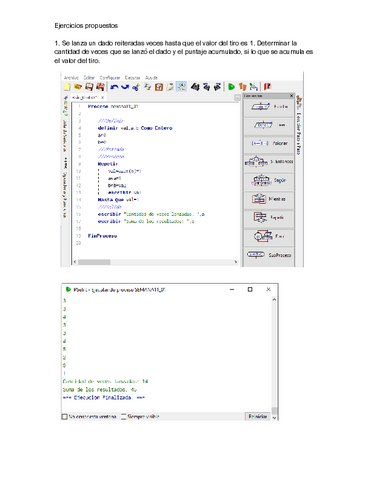Click the Paste clipboard icon
Image resolution: width=371 pixels, height=480 pixels.
(159, 87)
